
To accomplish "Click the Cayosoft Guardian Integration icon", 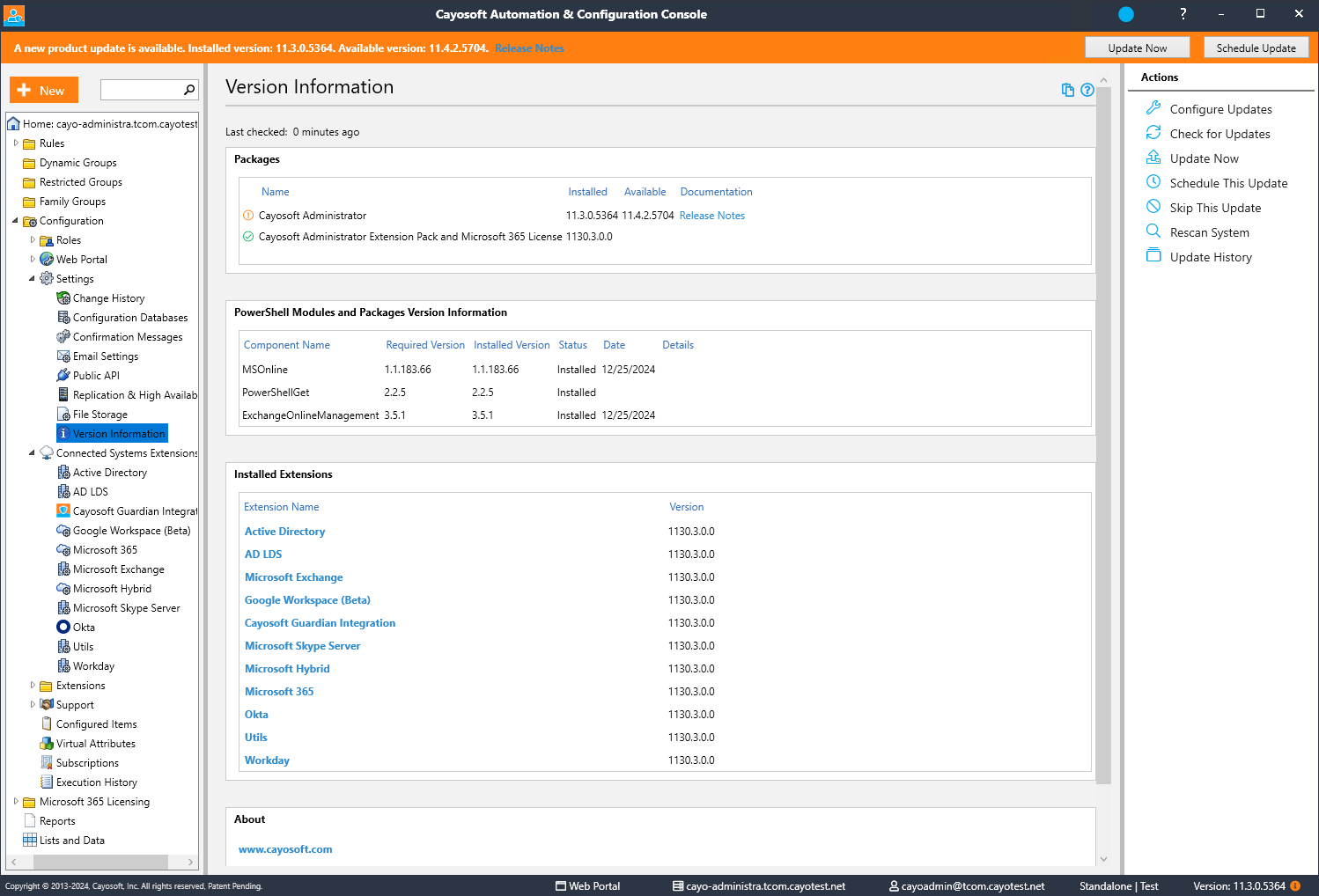I will tap(63, 511).
